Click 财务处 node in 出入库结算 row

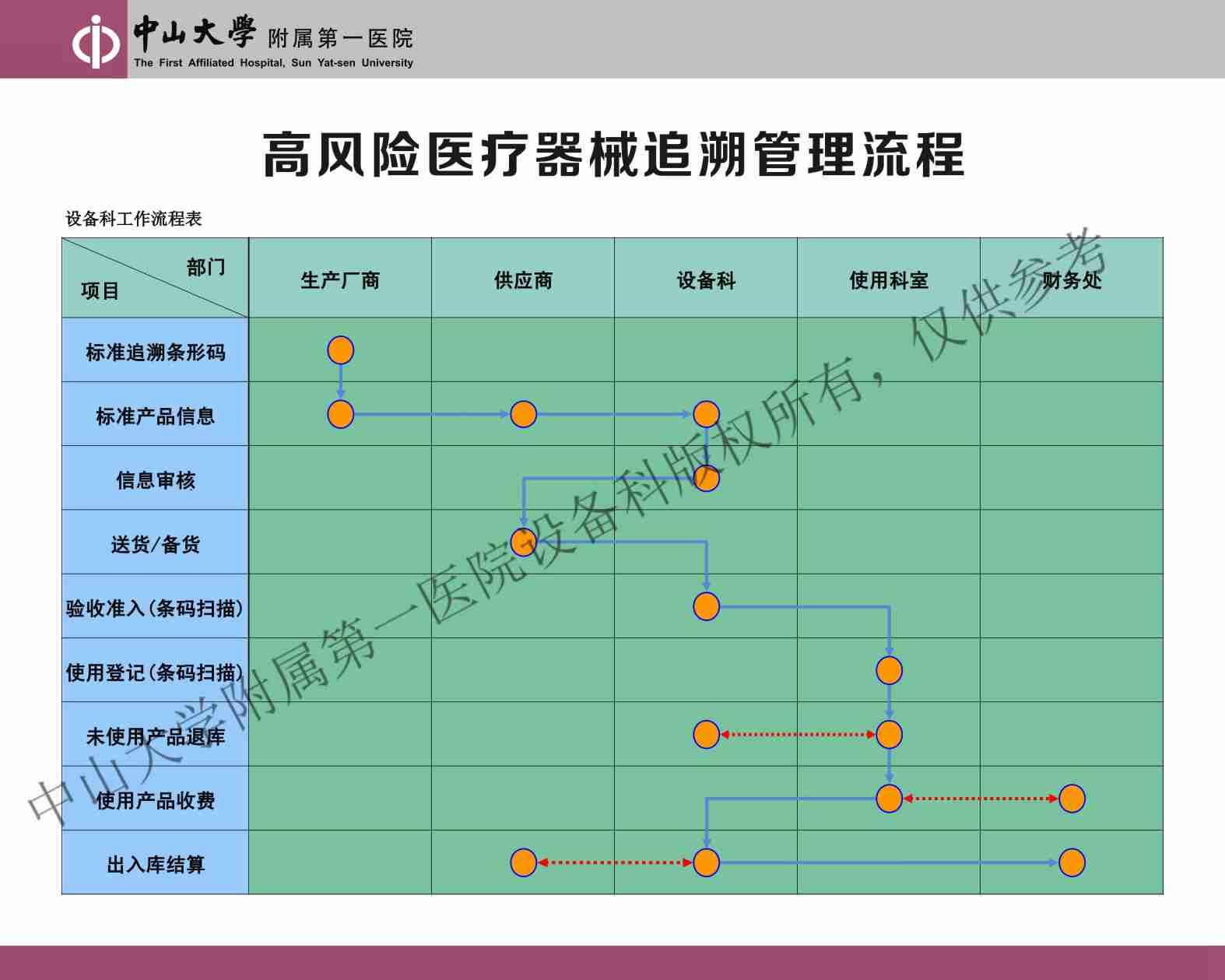tap(1072, 862)
